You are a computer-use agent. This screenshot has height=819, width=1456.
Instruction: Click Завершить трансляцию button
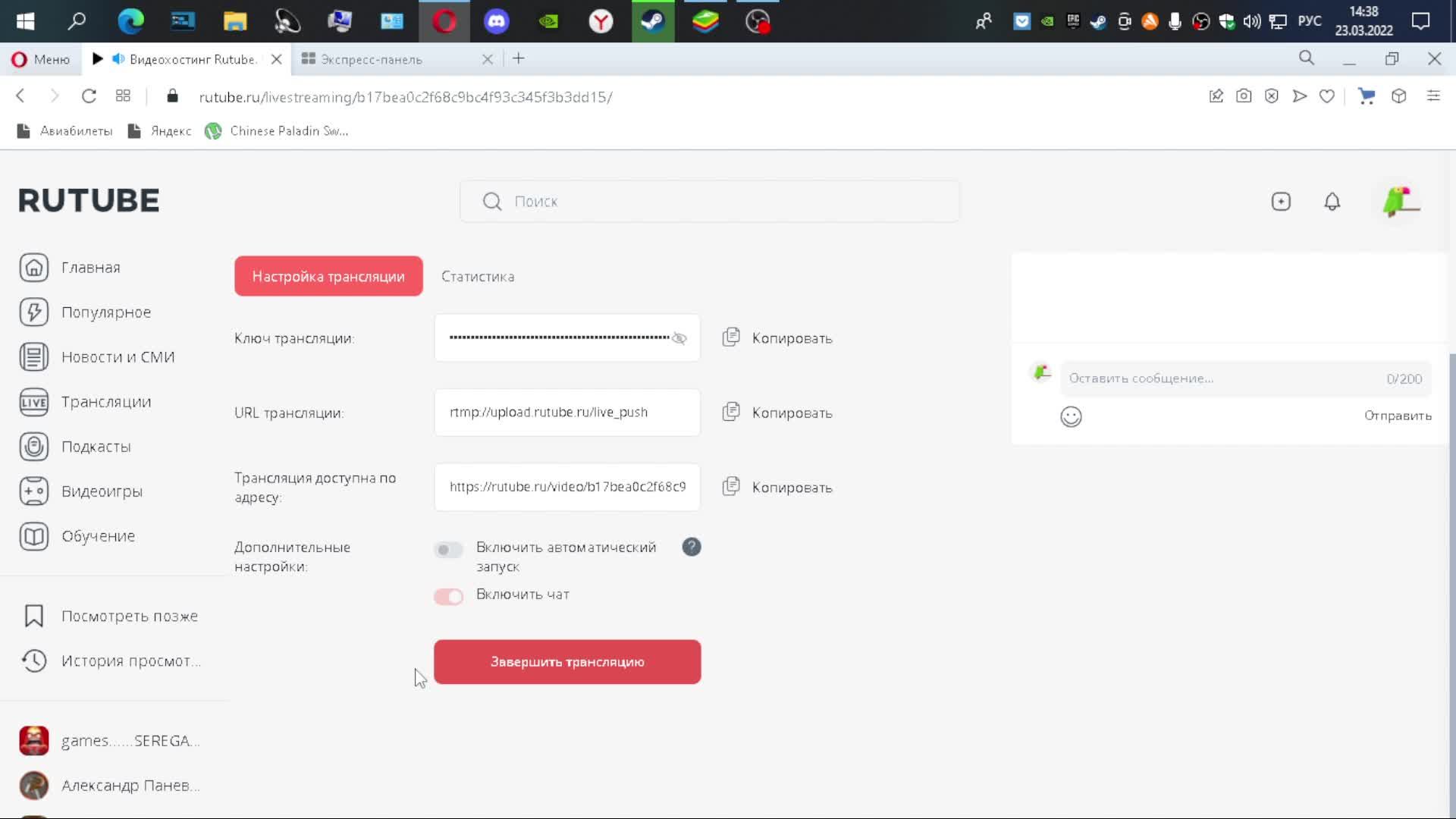click(567, 662)
